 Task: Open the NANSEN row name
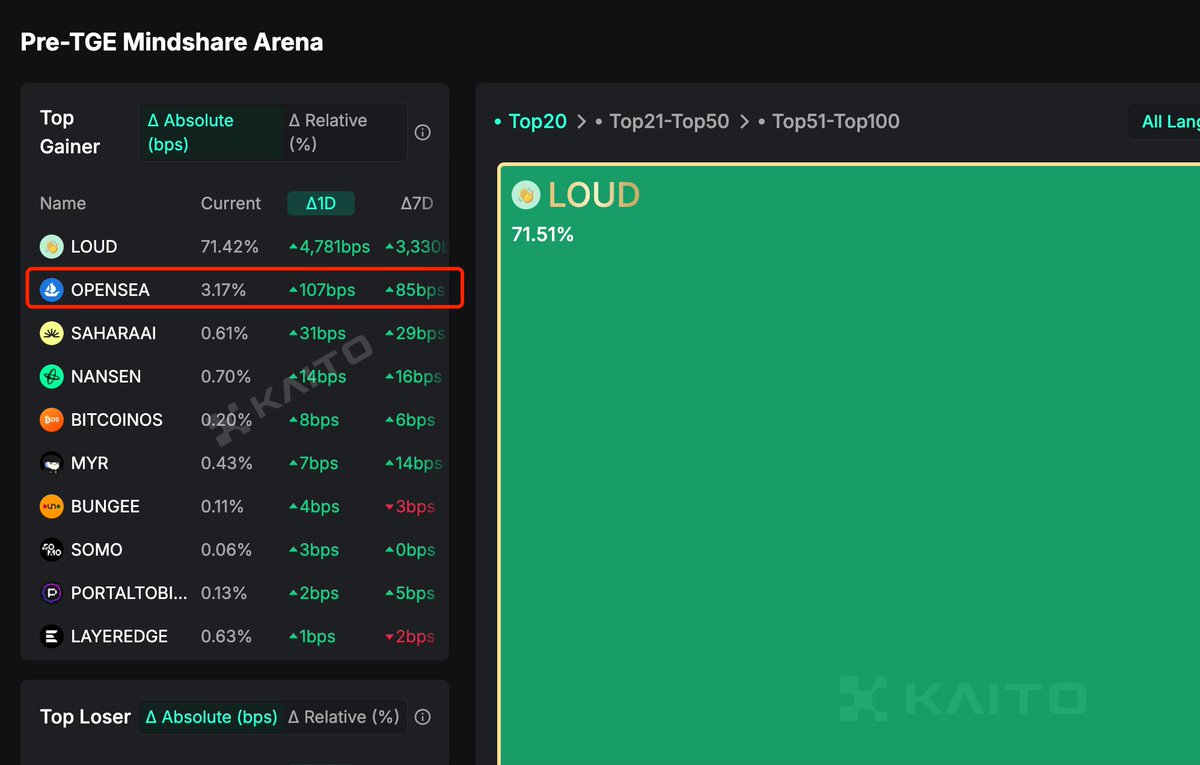106,377
